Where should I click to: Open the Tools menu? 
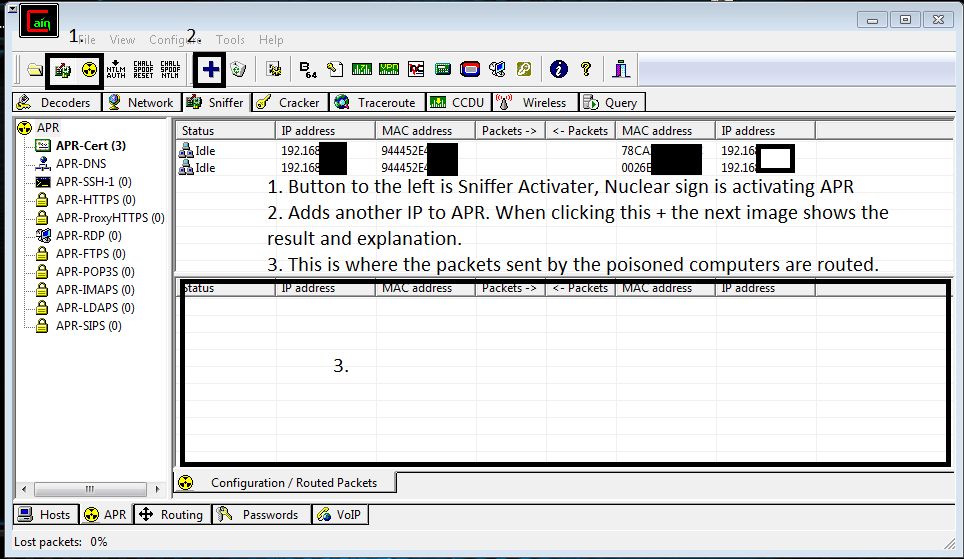coord(231,40)
